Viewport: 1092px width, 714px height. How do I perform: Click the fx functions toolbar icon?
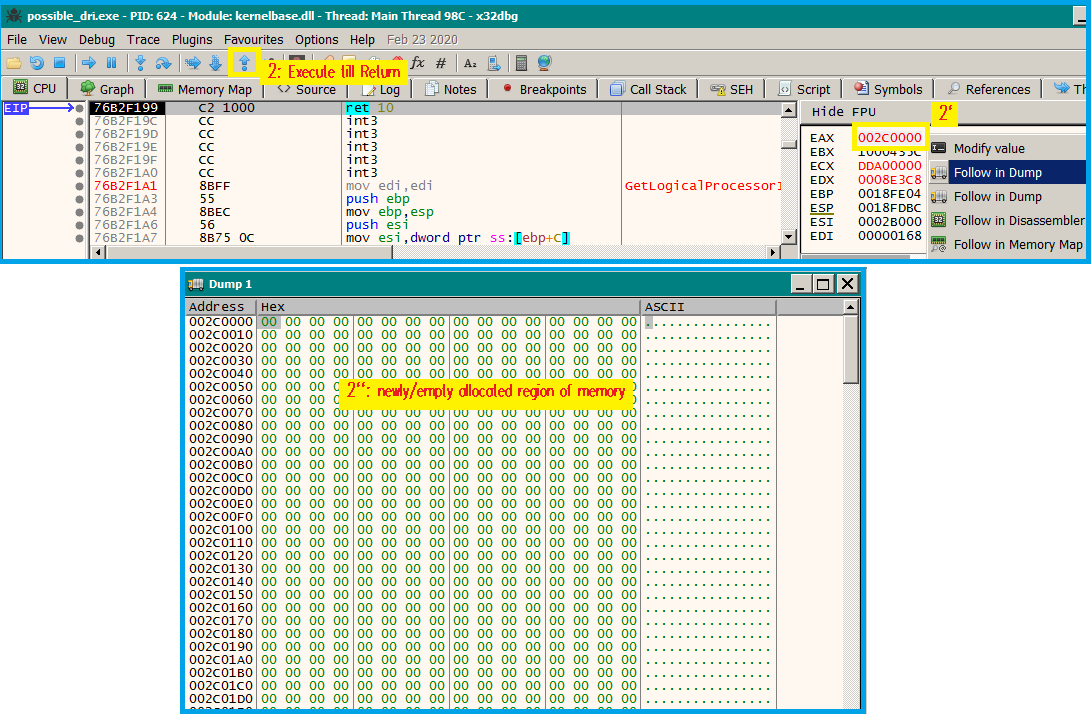418,63
